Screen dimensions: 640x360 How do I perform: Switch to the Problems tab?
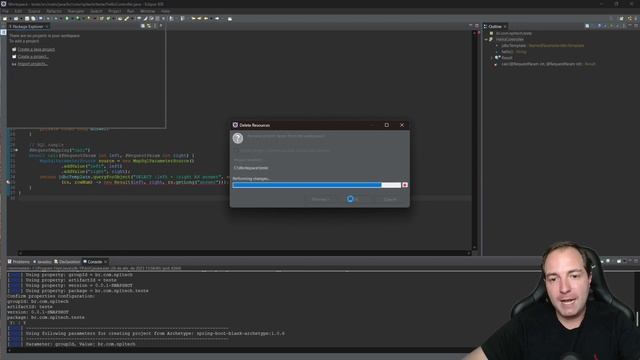[x=18, y=262]
